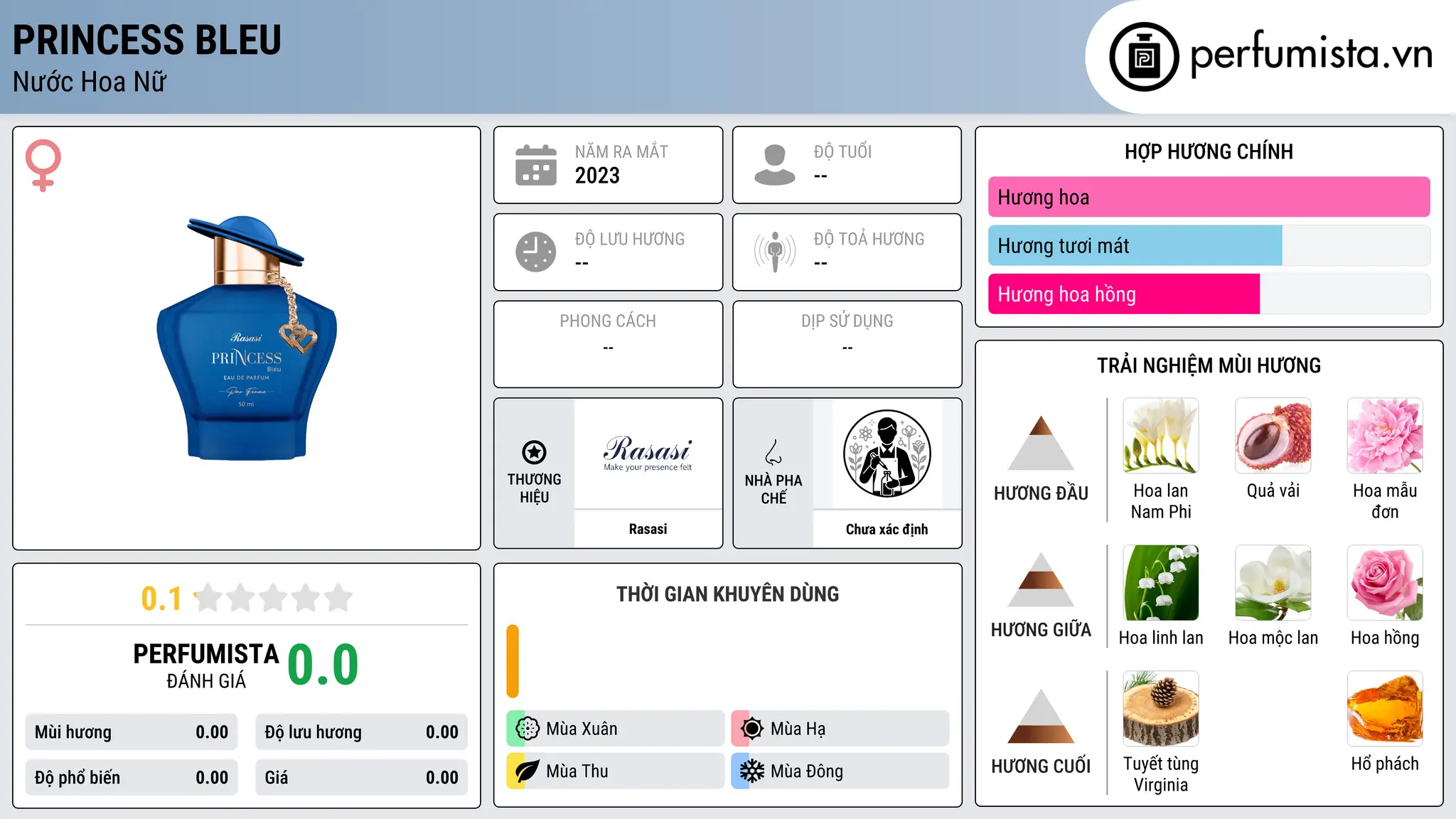1456x819 pixels.
Task: Click the clock icon beside Độ lưu hương
Action: click(536, 252)
